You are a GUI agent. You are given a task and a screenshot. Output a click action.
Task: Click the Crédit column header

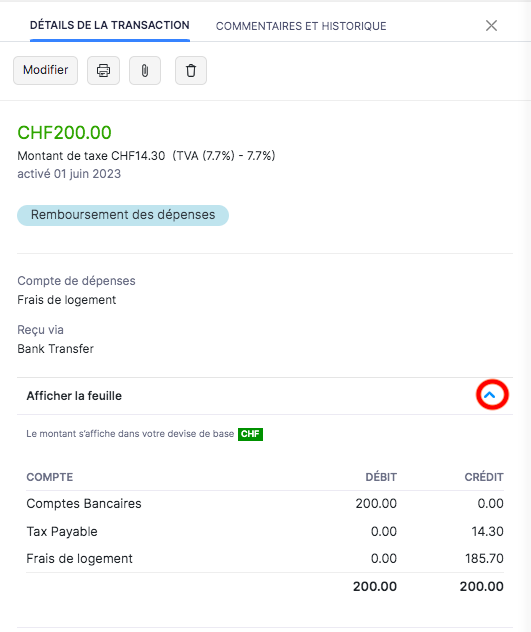[484, 477]
